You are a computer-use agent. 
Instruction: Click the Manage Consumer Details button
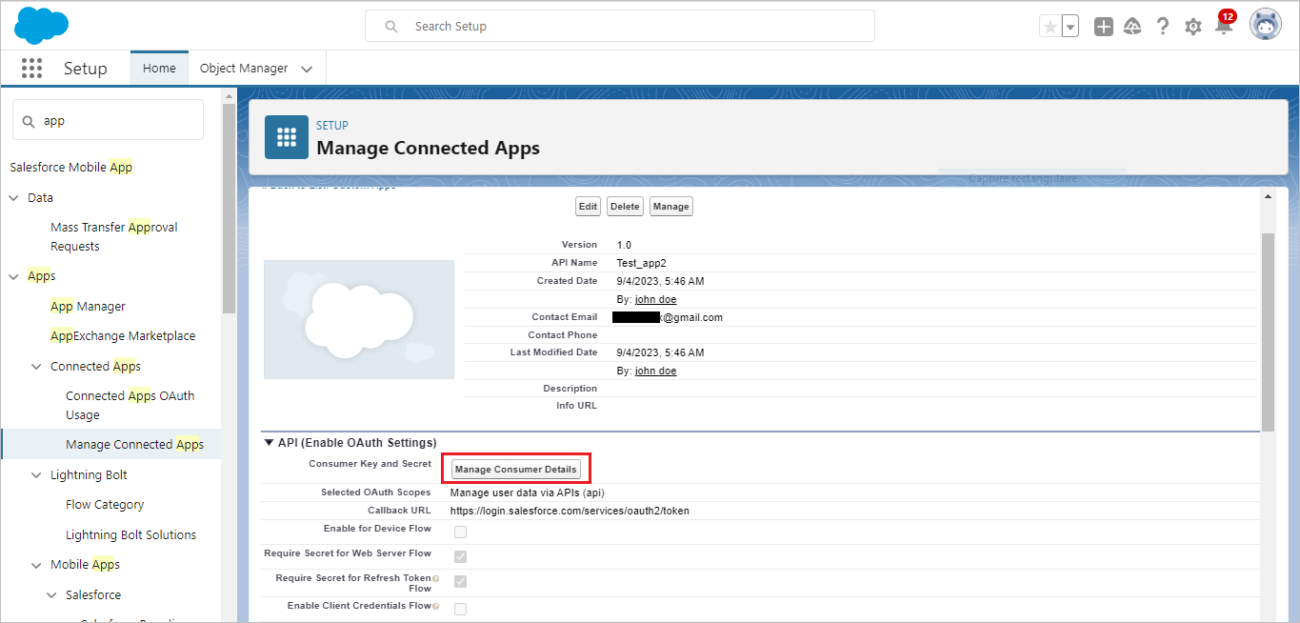[x=515, y=469]
